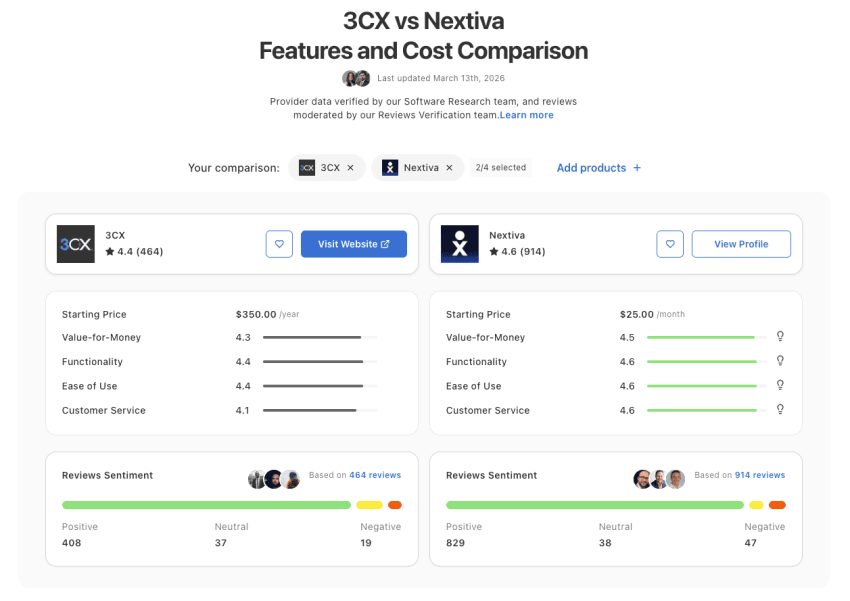The height and width of the screenshot is (601, 850).
Task: Open Nextiva page using View Profile
Action: tap(741, 243)
